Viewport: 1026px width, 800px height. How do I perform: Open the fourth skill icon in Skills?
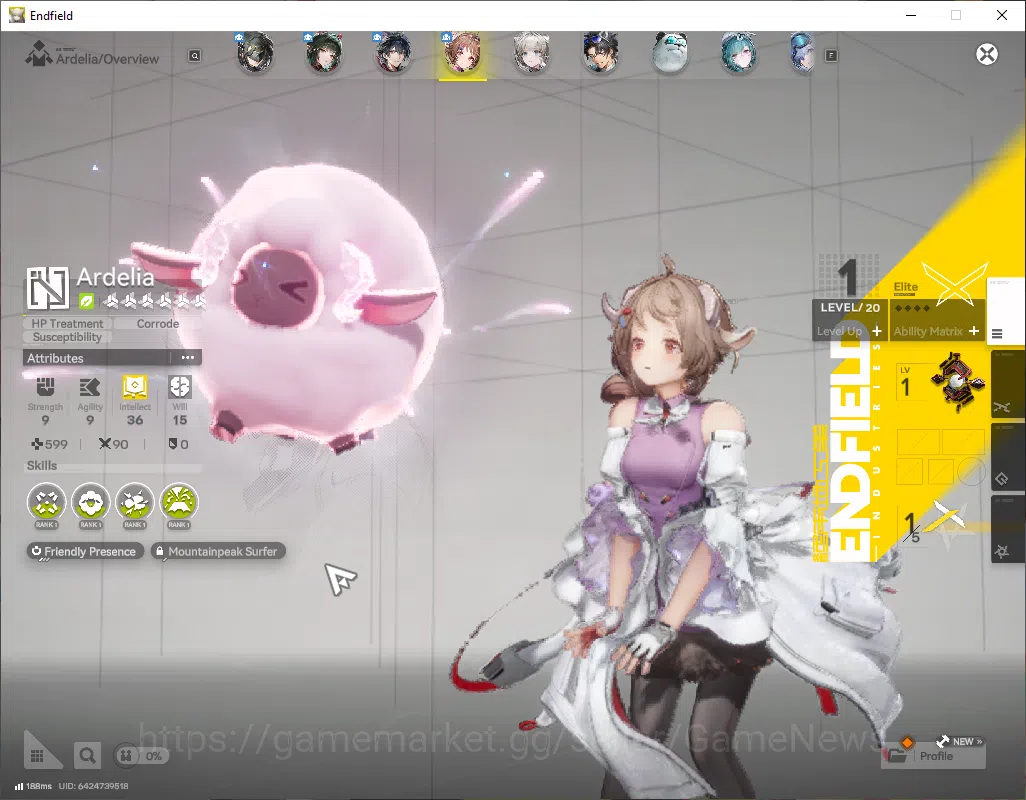point(179,502)
